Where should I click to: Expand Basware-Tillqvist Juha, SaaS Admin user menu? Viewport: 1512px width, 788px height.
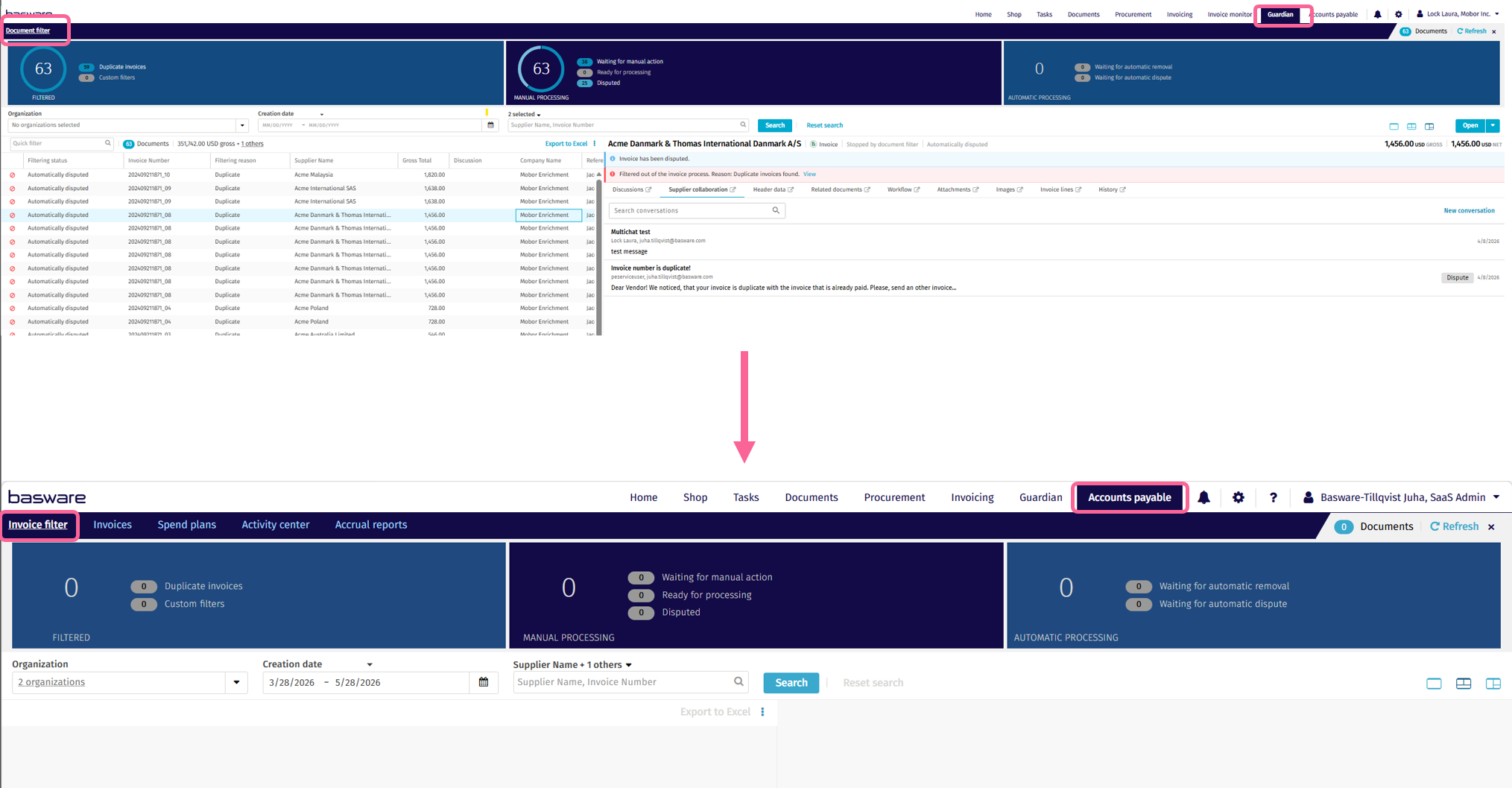(1401, 497)
